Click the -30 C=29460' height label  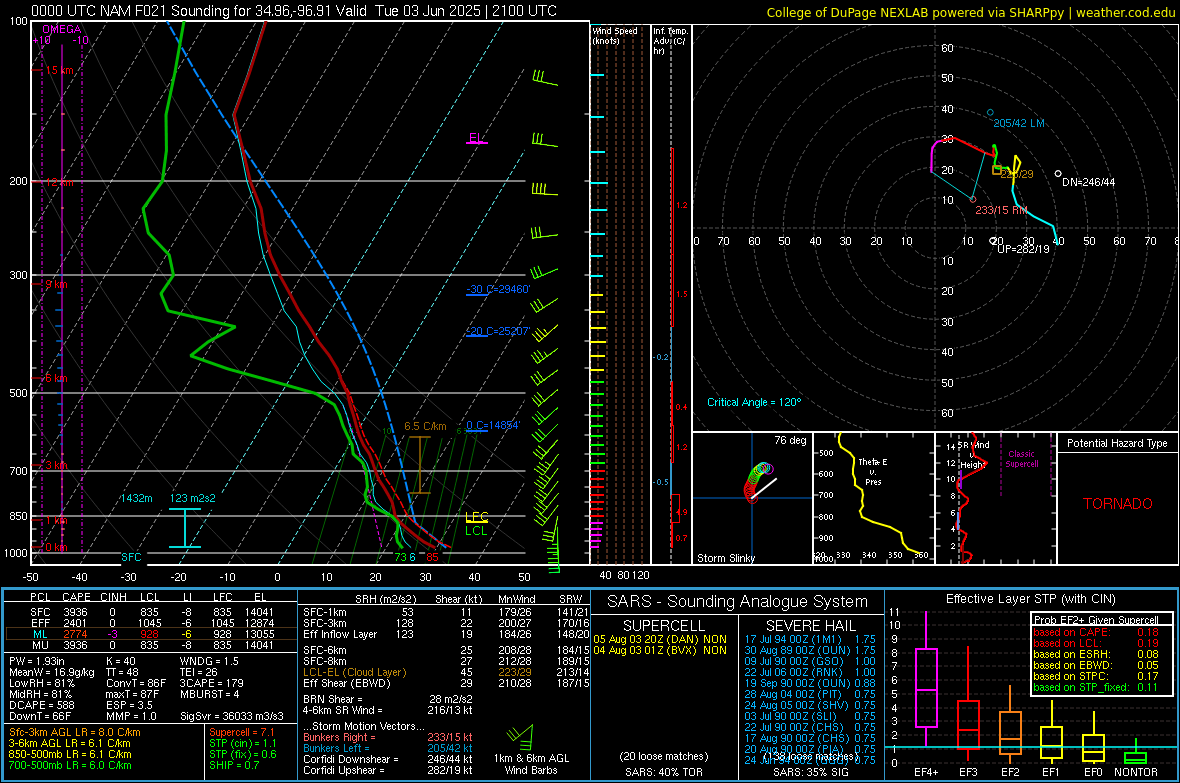click(x=498, y=290)
